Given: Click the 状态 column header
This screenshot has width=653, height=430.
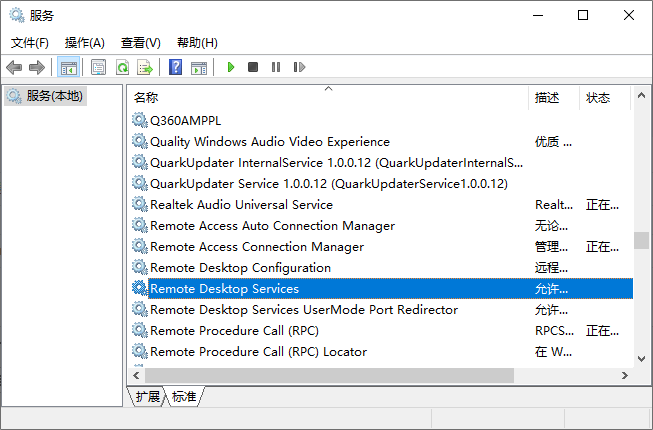Looking at the screenshot, I should pos(598,98).
